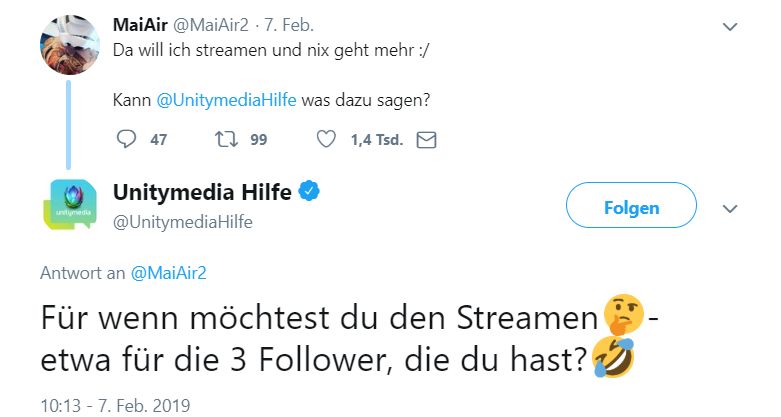Image resolution: width=781 pixels, height=417 pixels.
Task: Click the envelope direct message icon
Action: point(426,140)
